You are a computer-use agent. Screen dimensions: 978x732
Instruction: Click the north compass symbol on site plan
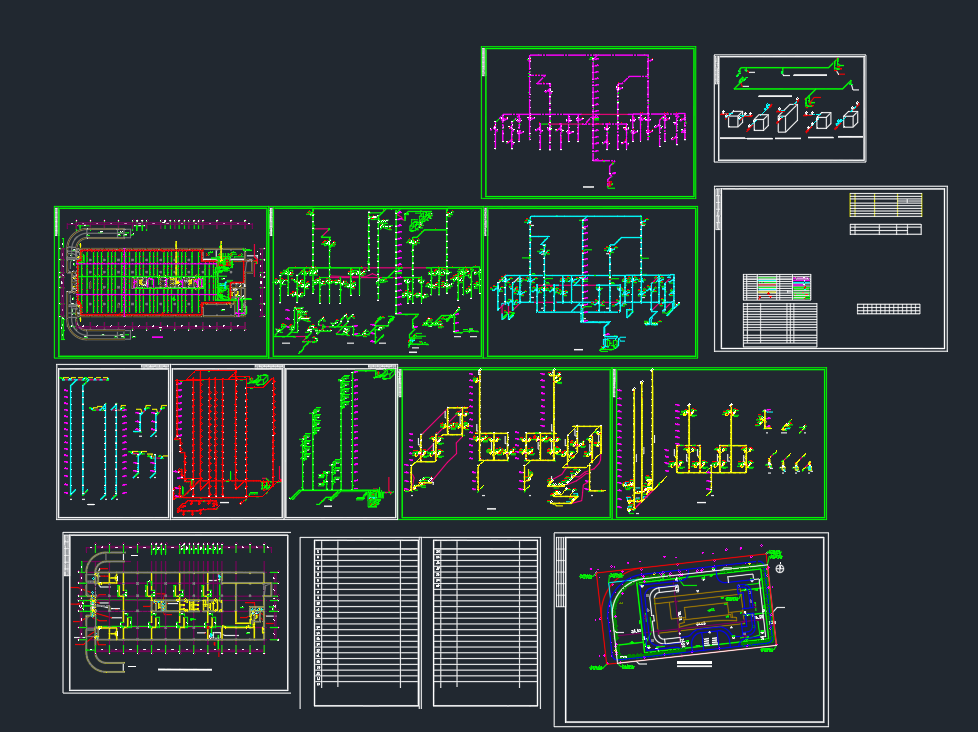tap(780, 568)
